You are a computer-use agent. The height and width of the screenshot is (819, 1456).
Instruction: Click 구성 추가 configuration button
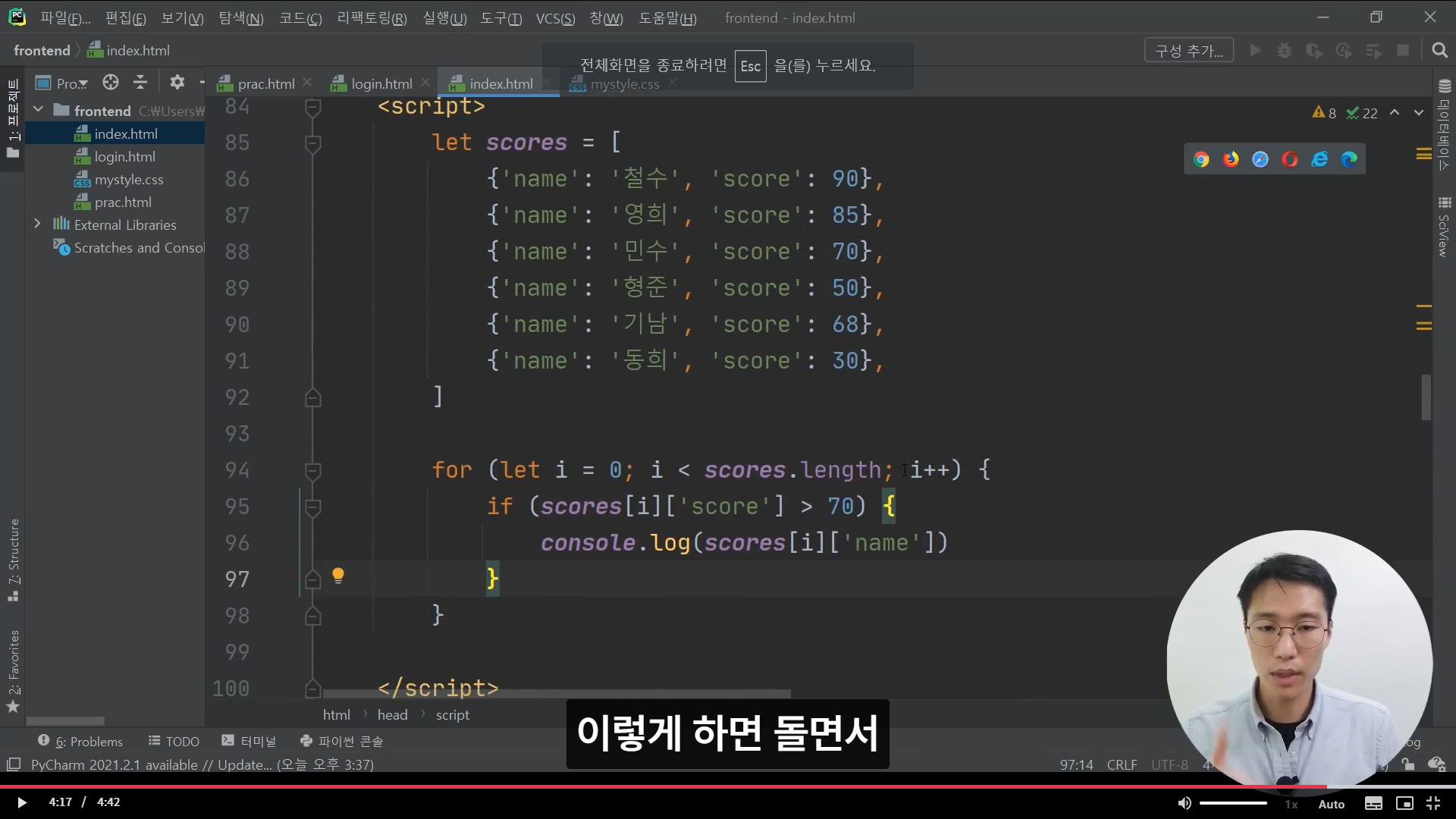[x=1188, y=51]
